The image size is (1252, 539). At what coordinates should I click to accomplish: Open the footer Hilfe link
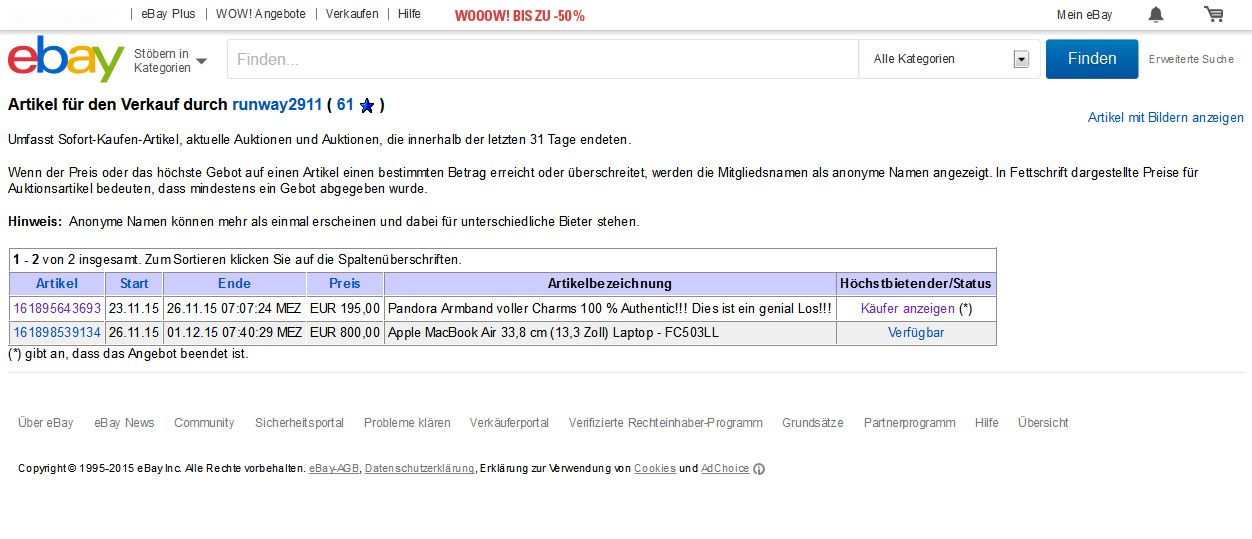coord(987,423)
